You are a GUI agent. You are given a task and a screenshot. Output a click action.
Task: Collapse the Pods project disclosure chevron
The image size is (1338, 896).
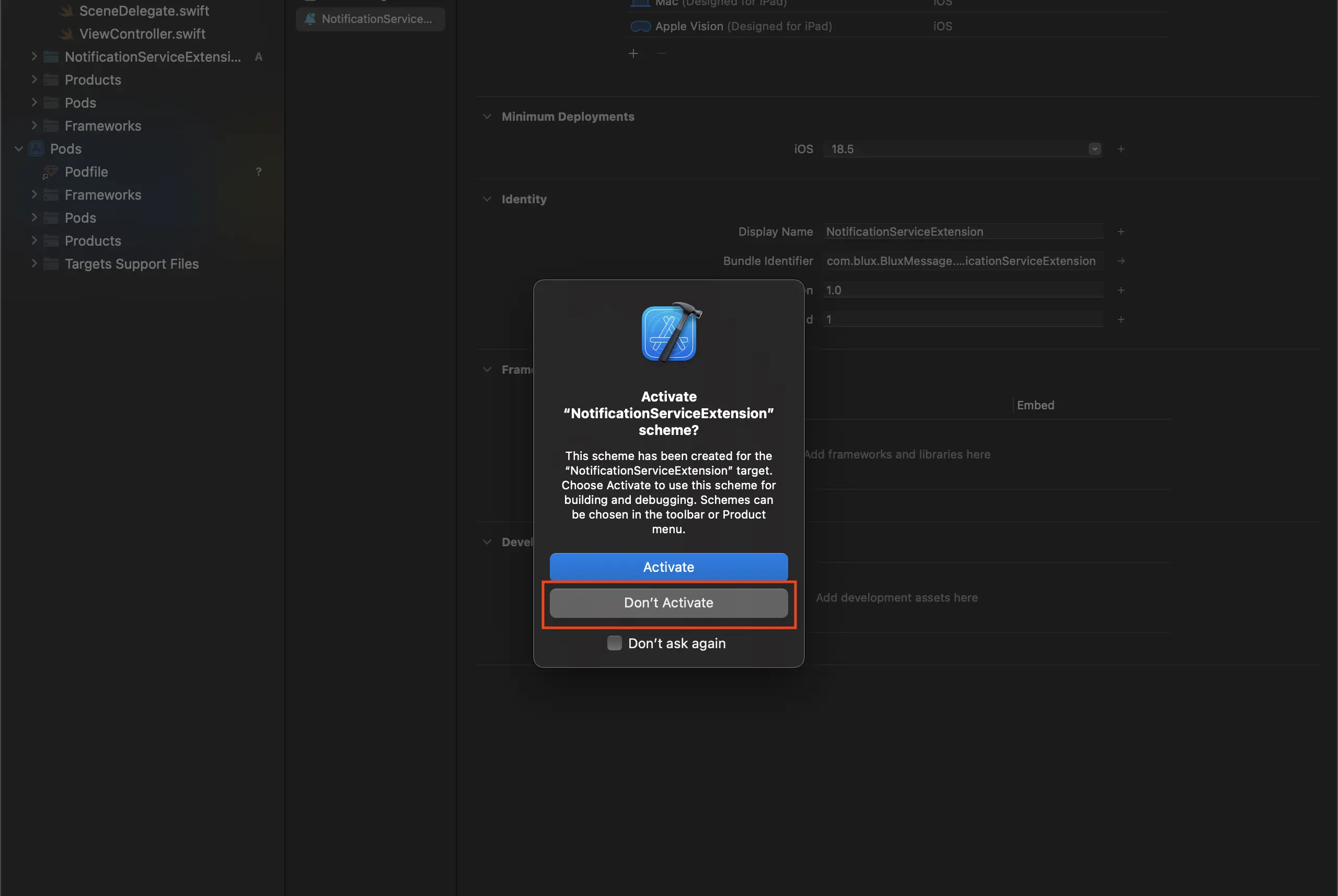(19, 148)
